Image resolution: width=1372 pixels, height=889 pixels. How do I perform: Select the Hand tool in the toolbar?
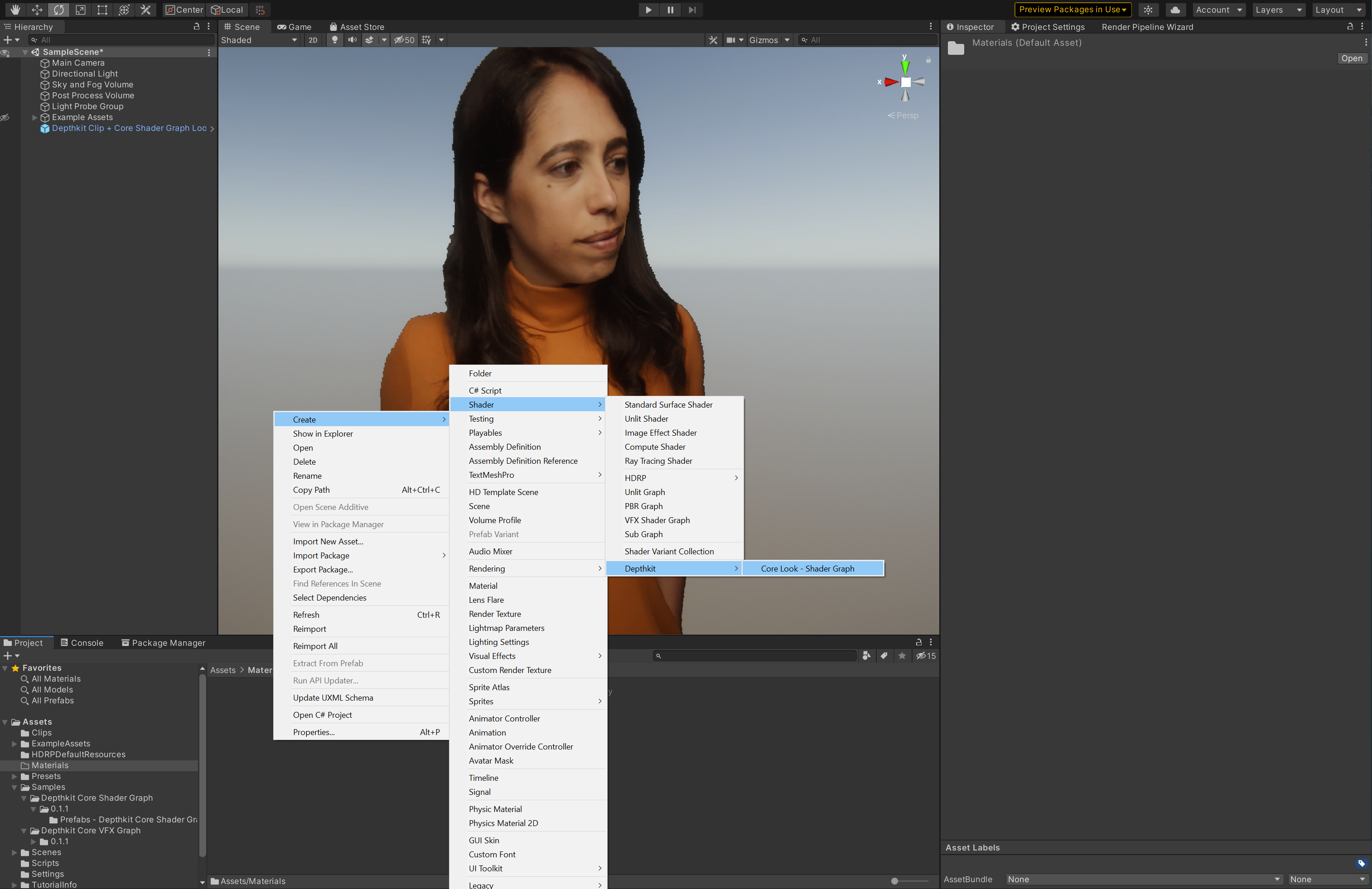coord(15,10)
